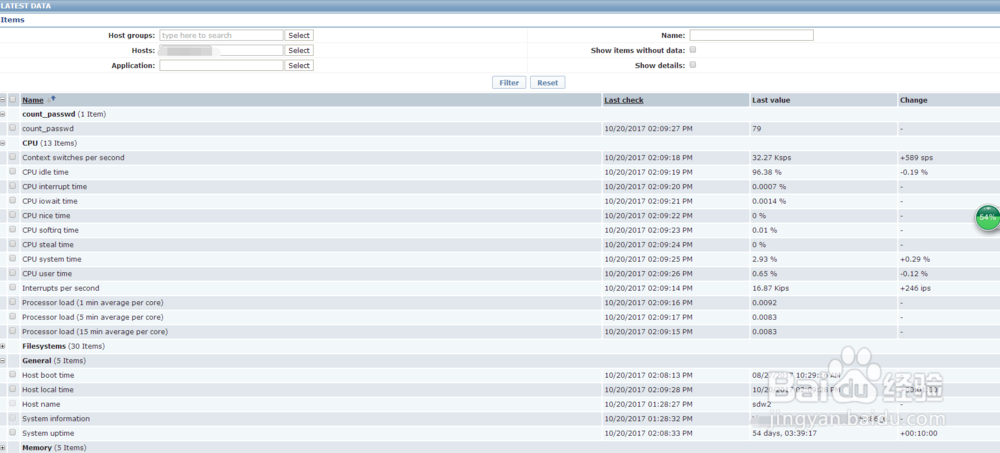Check the count_passwd item row checkbox
Image resolution: width=1000 pixels, height=453 pixels.
(x=13, y=128)
